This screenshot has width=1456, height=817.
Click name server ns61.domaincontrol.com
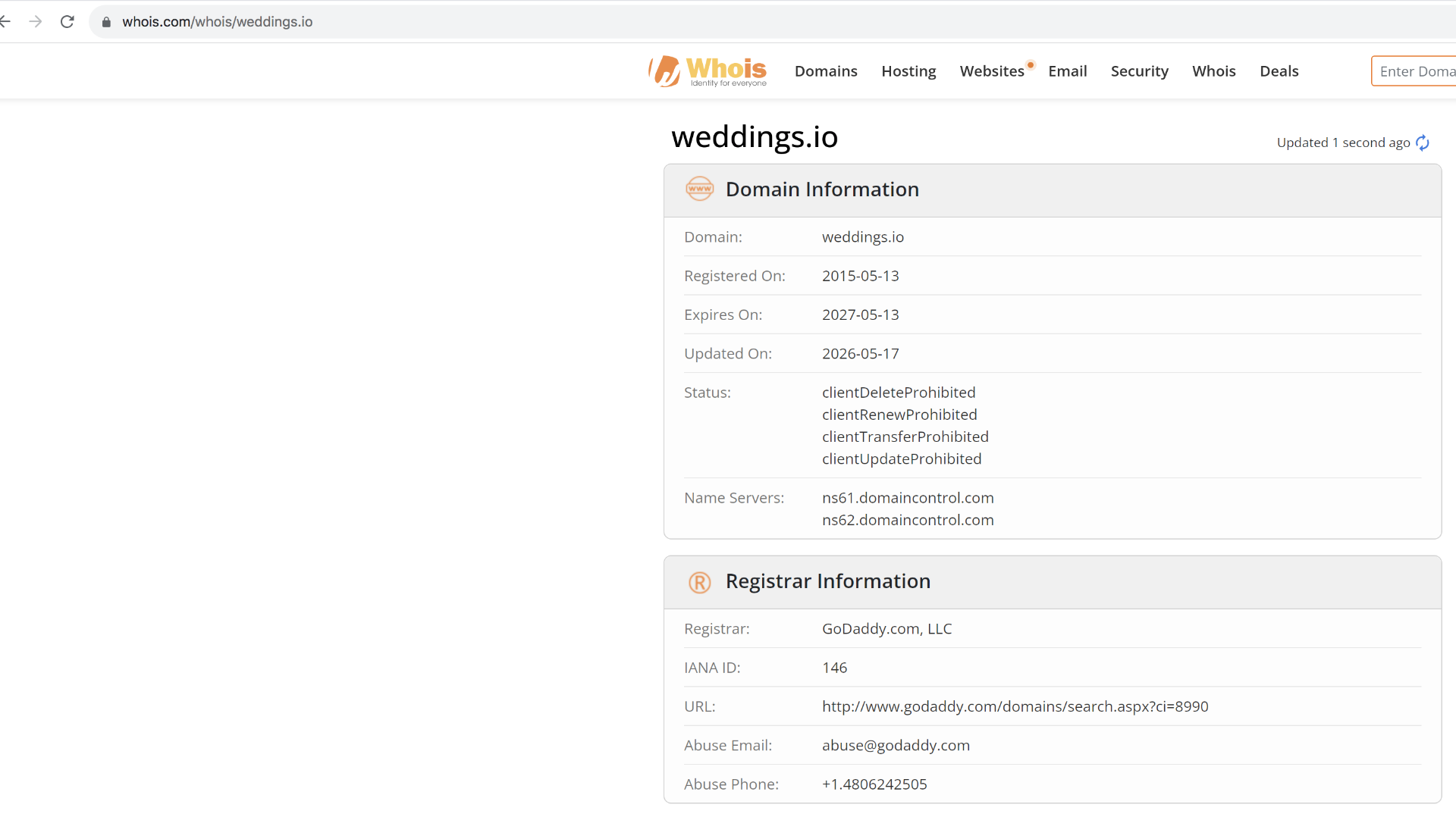(908, 498)
